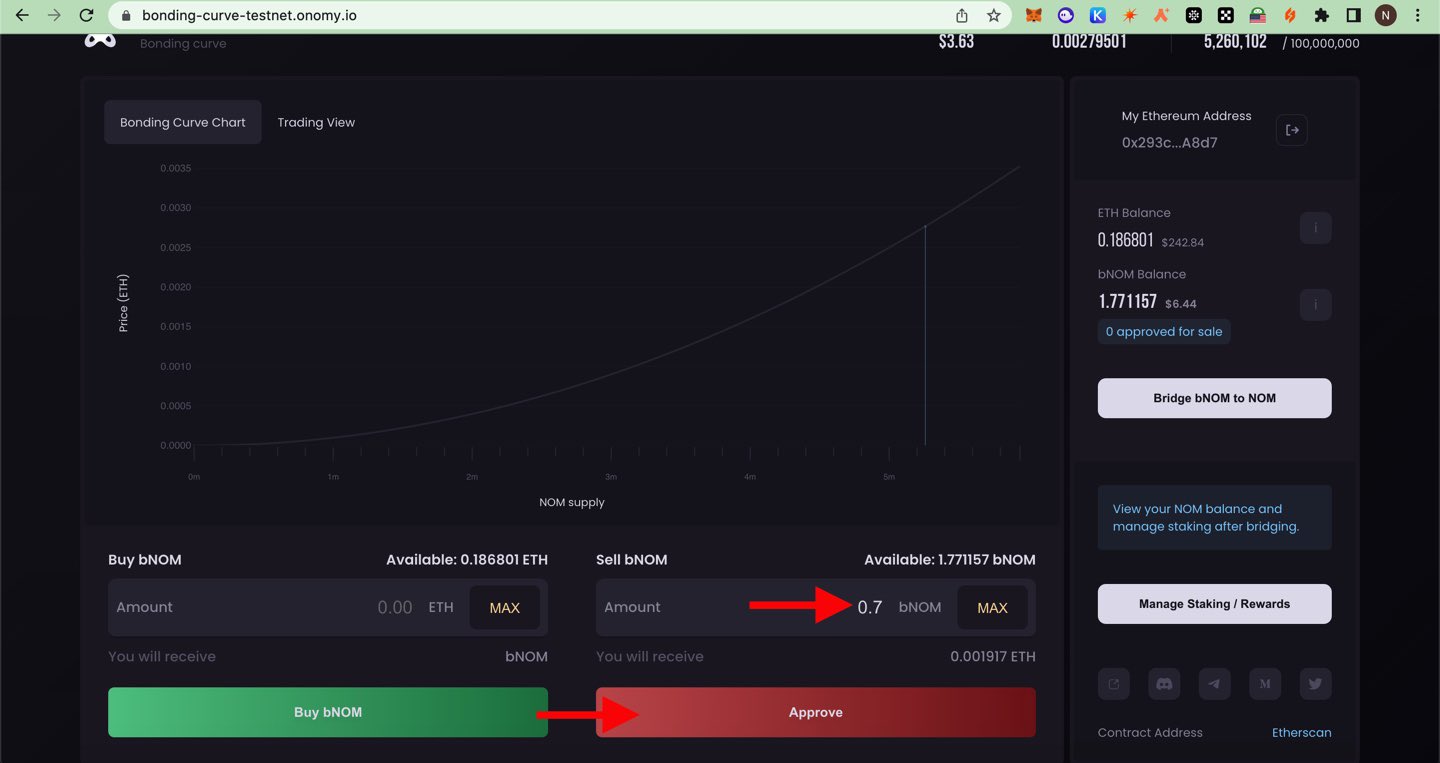The image size is (1440, 763).
Task: Bookmark this page with the star
Action: pyautogui.click(x=993, y=15)
